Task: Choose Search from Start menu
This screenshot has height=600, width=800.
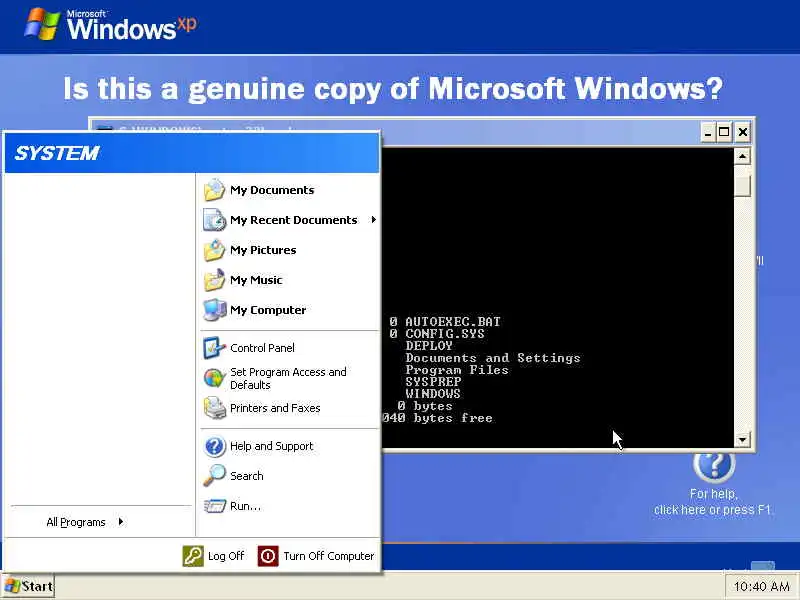Action: (246, 476)
